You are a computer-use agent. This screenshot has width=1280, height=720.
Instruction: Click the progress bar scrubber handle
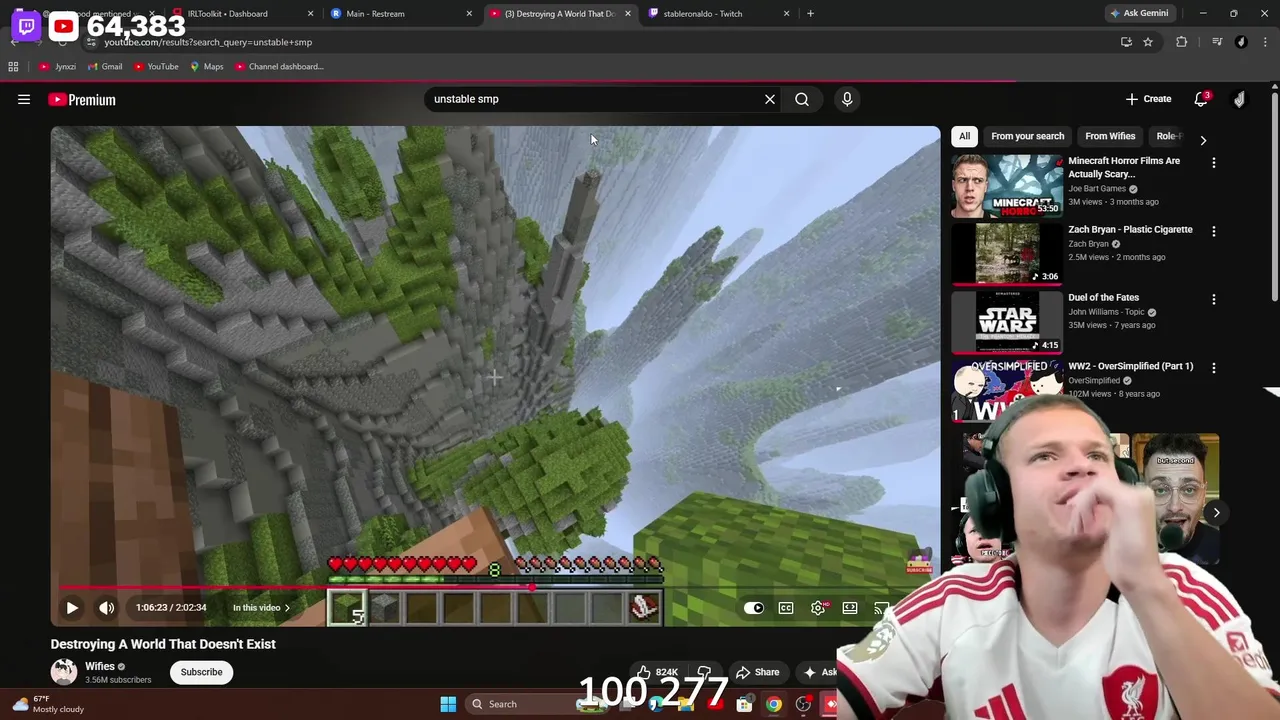pyautogui.click(x=532, y=588)
